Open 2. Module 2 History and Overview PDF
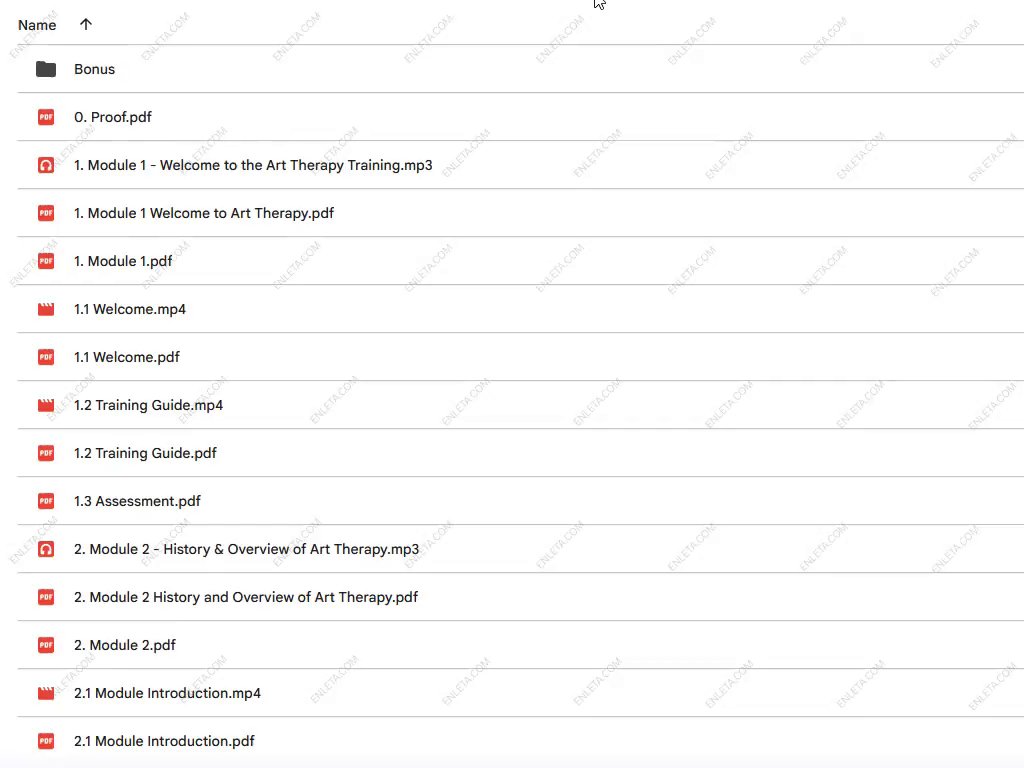1024x768 pixels. 246,597
